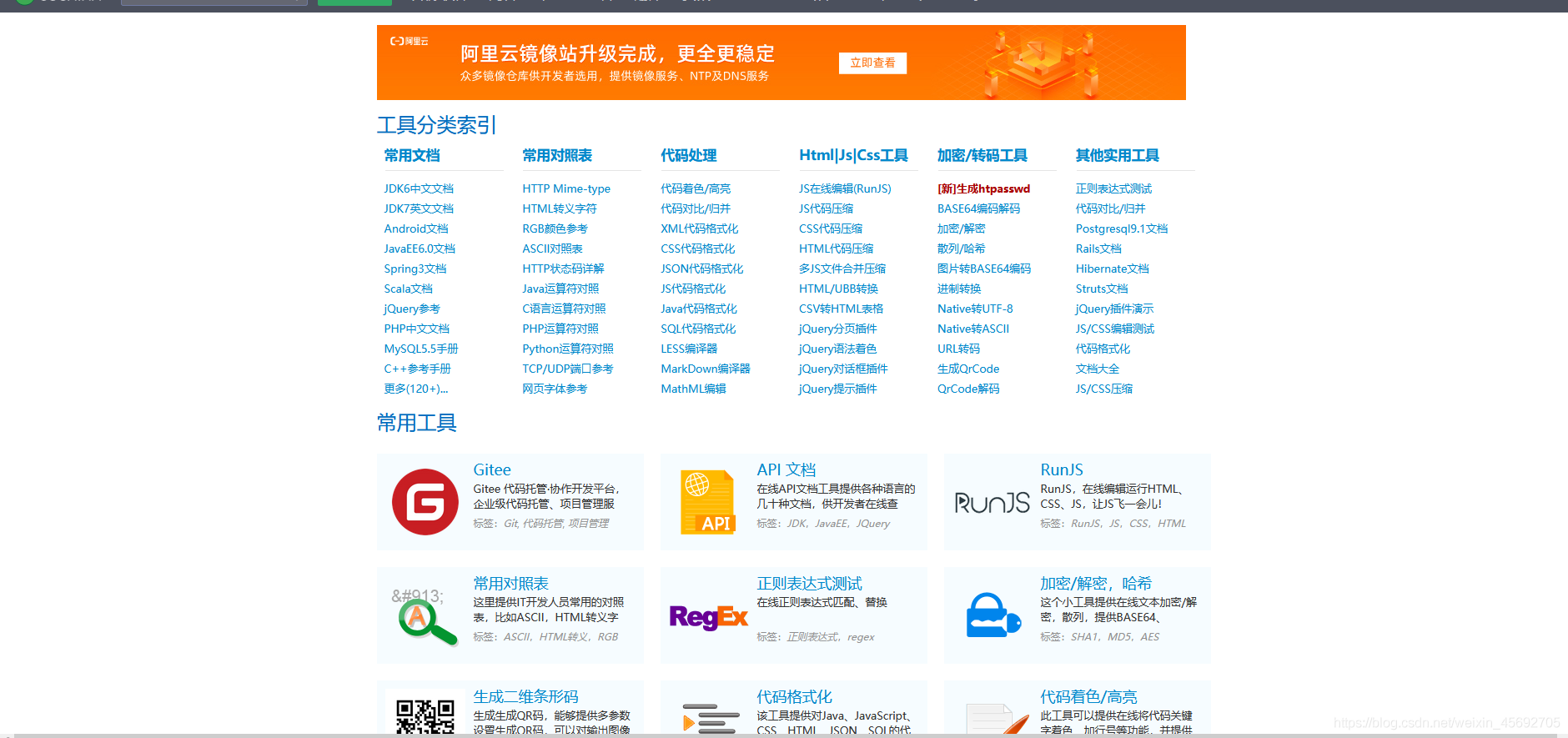Open JS/CSS压缩 link
Viewport: 1568px width, 738px height.
1104,389
